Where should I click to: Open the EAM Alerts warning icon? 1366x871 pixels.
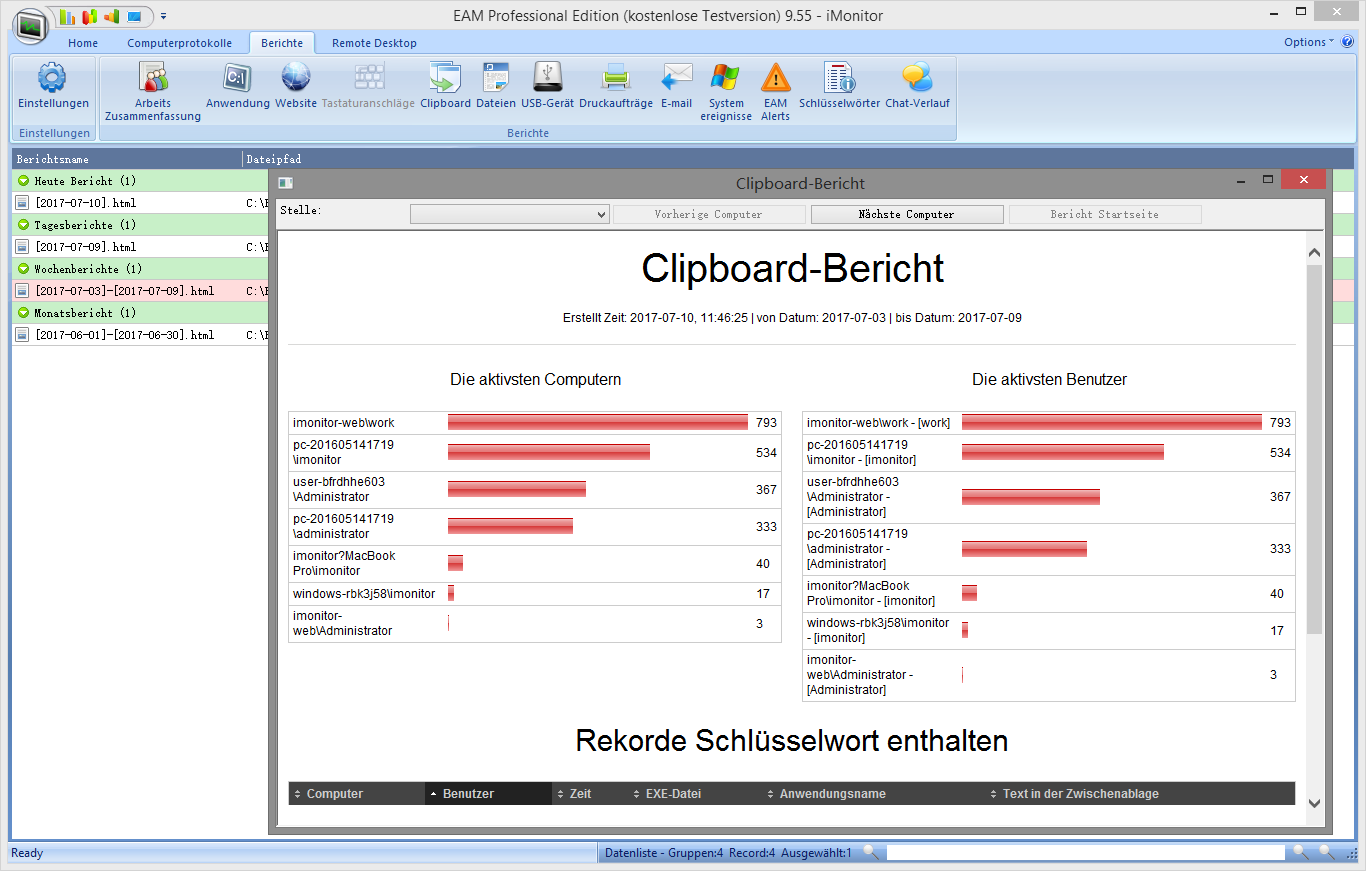click(x=775, y=79)
